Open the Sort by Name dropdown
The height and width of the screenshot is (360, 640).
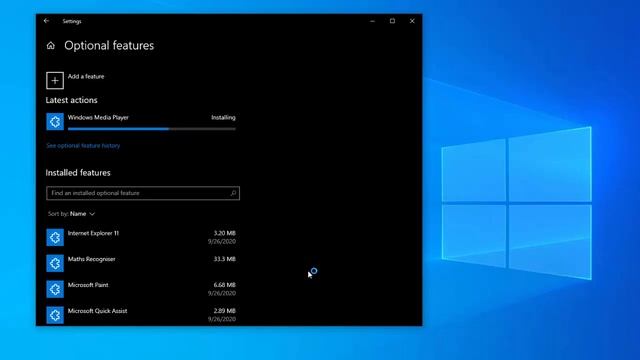[71, 214]
